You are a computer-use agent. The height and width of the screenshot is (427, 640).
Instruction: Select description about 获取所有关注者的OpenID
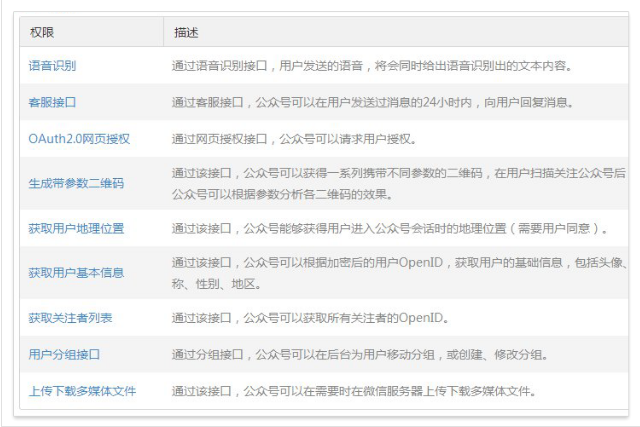(x=310, y=318)
